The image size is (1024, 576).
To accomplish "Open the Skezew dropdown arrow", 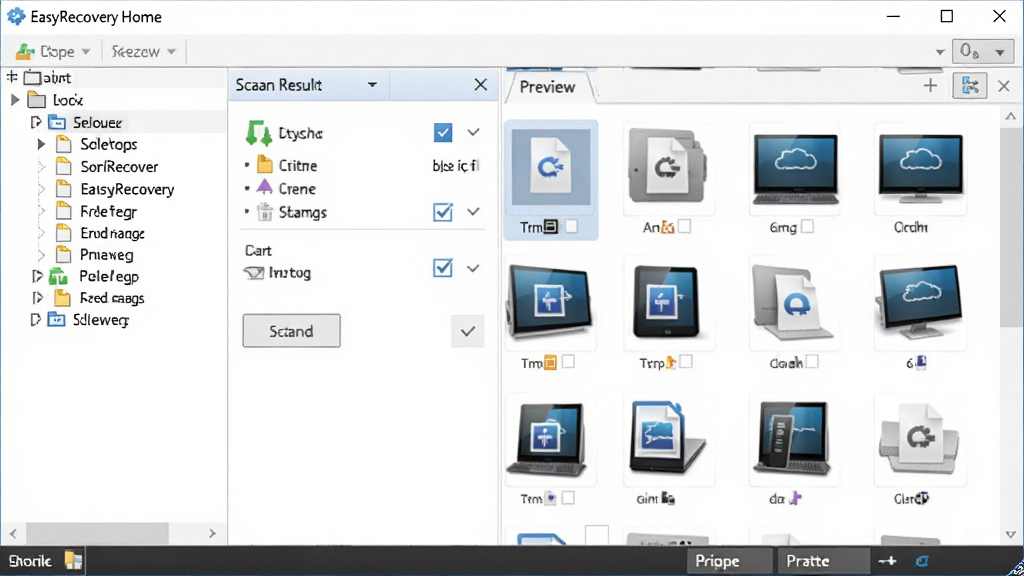I will [171, 52].
